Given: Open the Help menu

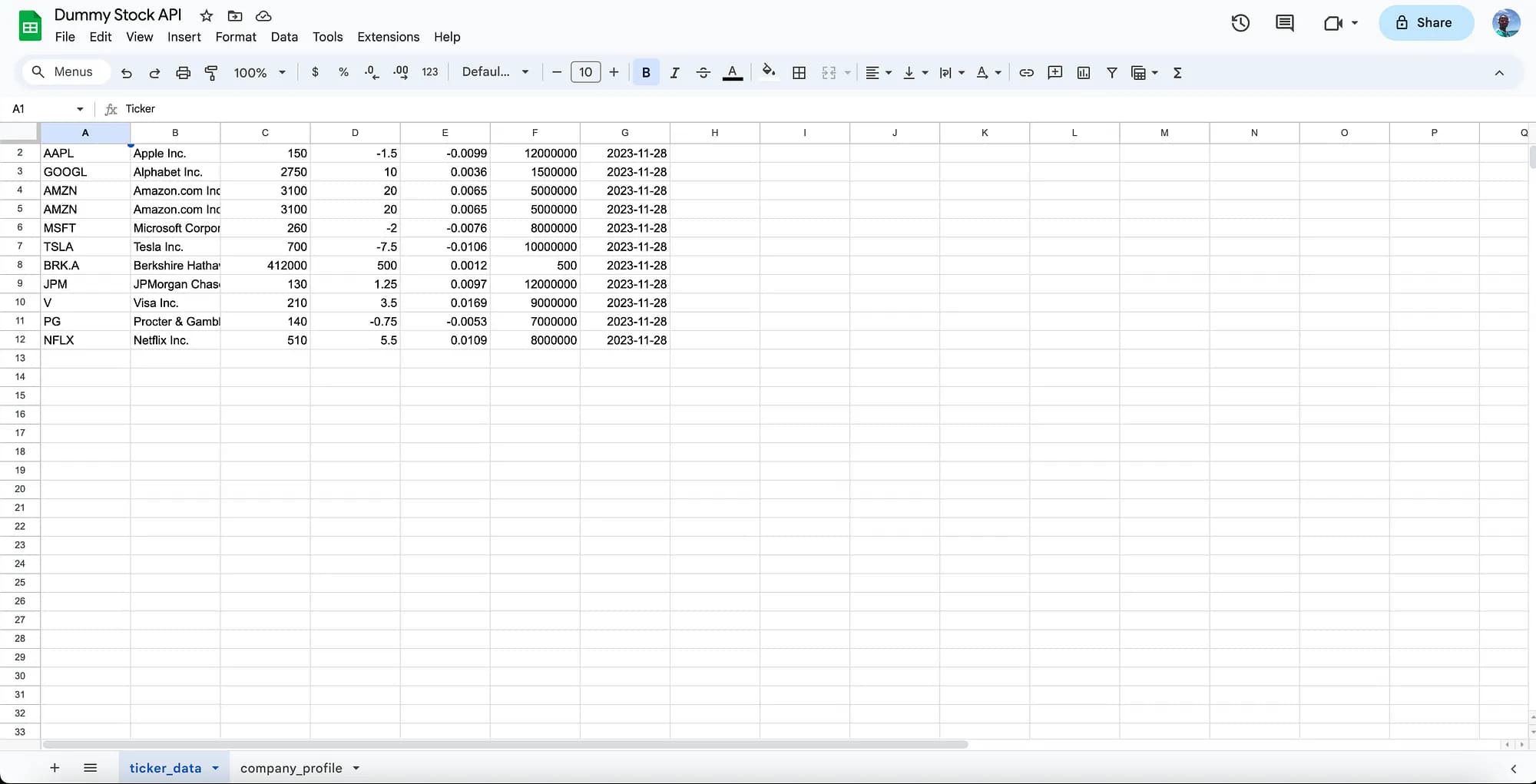Looking at the screenshot, I should [x=447, y=37].
